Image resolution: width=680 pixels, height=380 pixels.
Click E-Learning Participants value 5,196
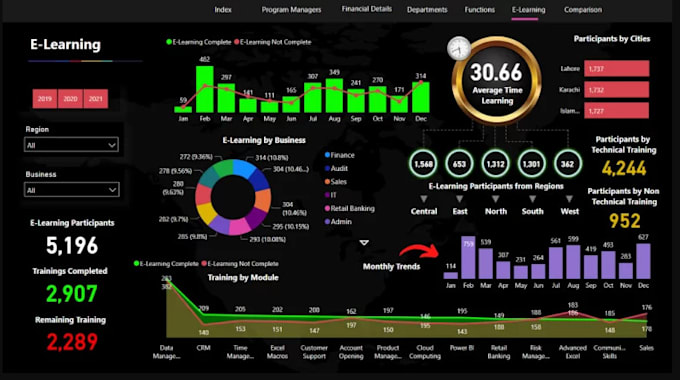point(72,246)
